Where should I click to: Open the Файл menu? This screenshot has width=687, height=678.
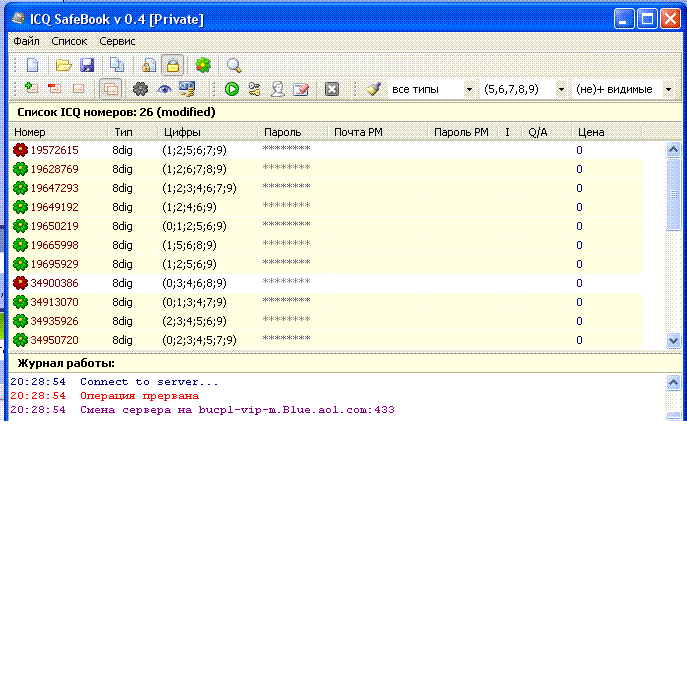coord(26,41)
